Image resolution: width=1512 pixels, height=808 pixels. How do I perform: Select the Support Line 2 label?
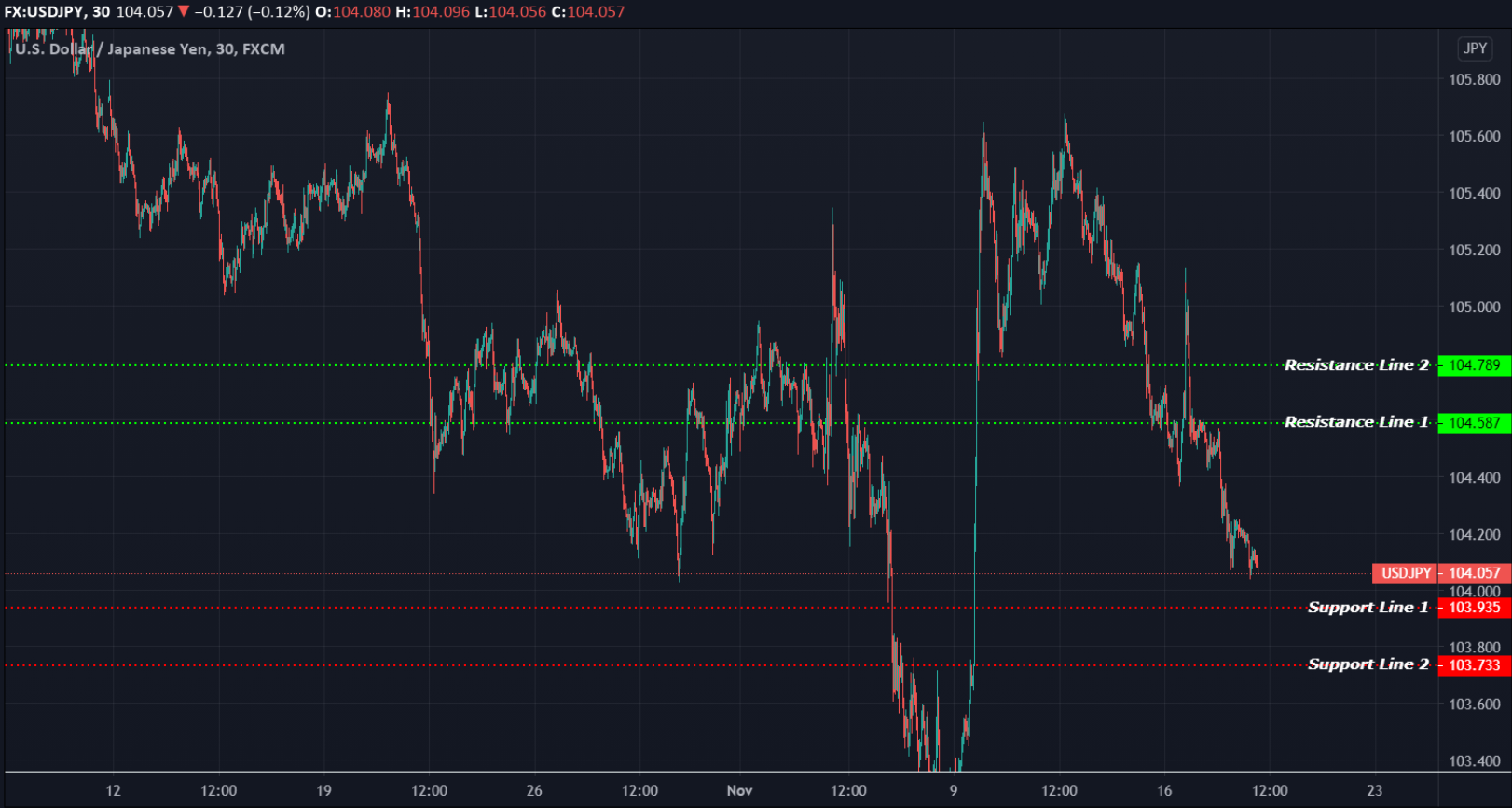tap(1368, 664)
